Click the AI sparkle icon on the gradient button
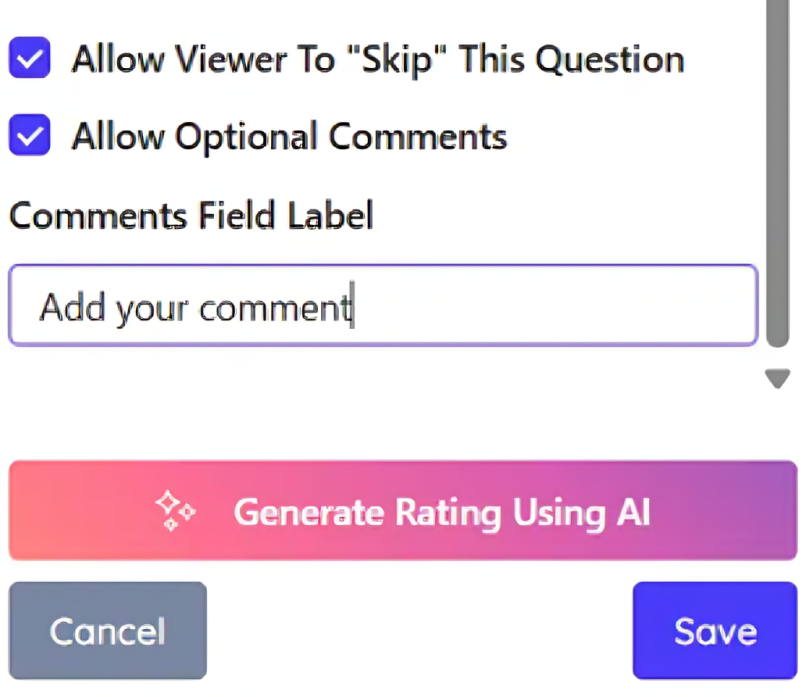Viewport: 806px width, 697px height. coord(176,511)
